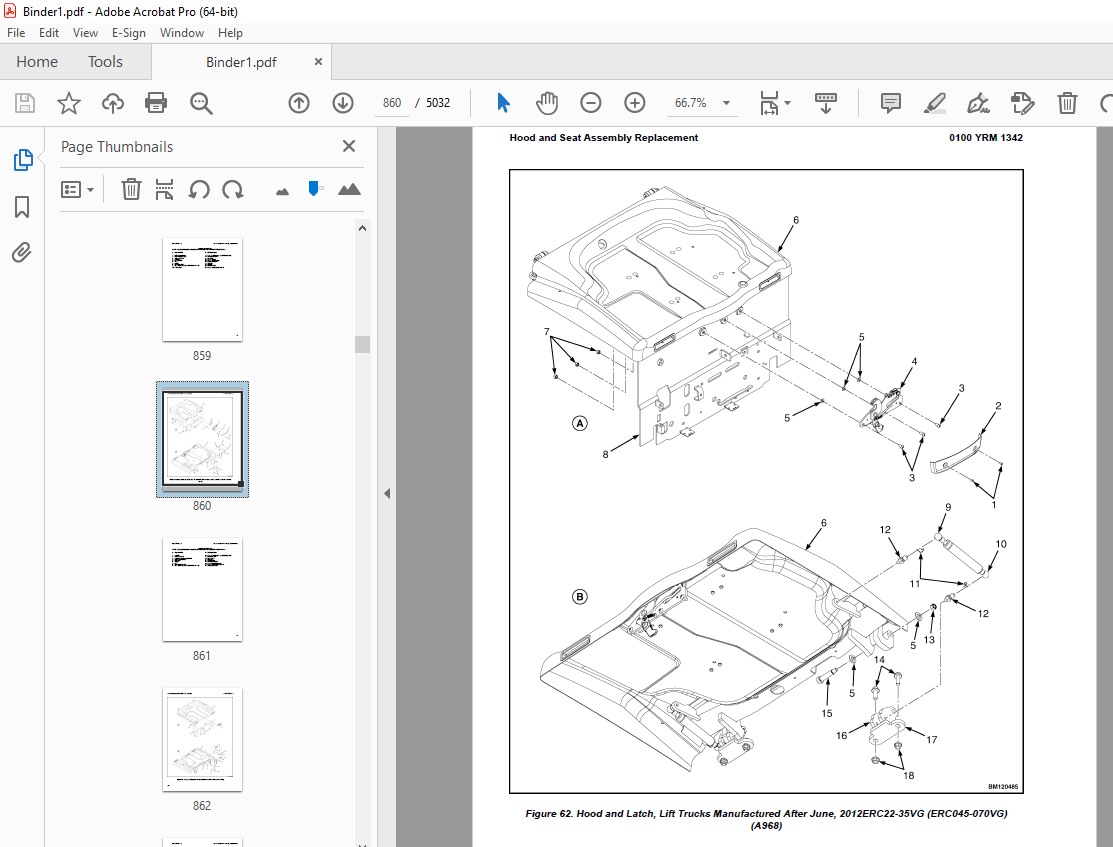Open the Page Thumbnails side panel icon
Screen dimensions: 1113x847
pos(23,160)
